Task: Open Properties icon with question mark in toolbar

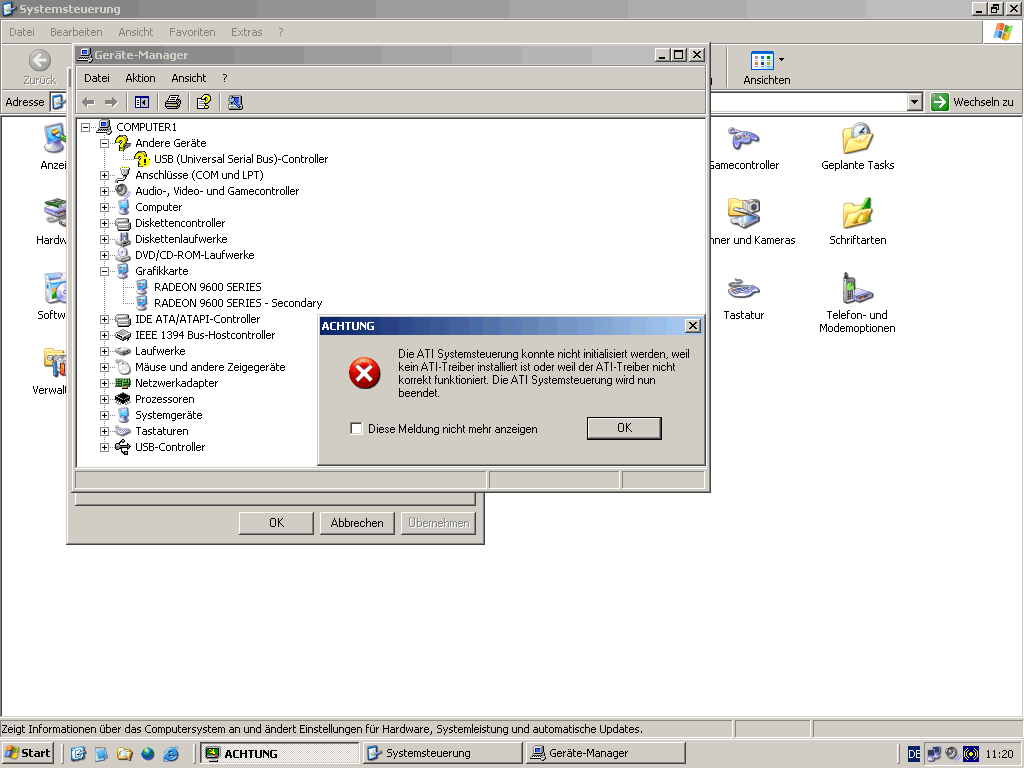Action: [x=204, y=103]
